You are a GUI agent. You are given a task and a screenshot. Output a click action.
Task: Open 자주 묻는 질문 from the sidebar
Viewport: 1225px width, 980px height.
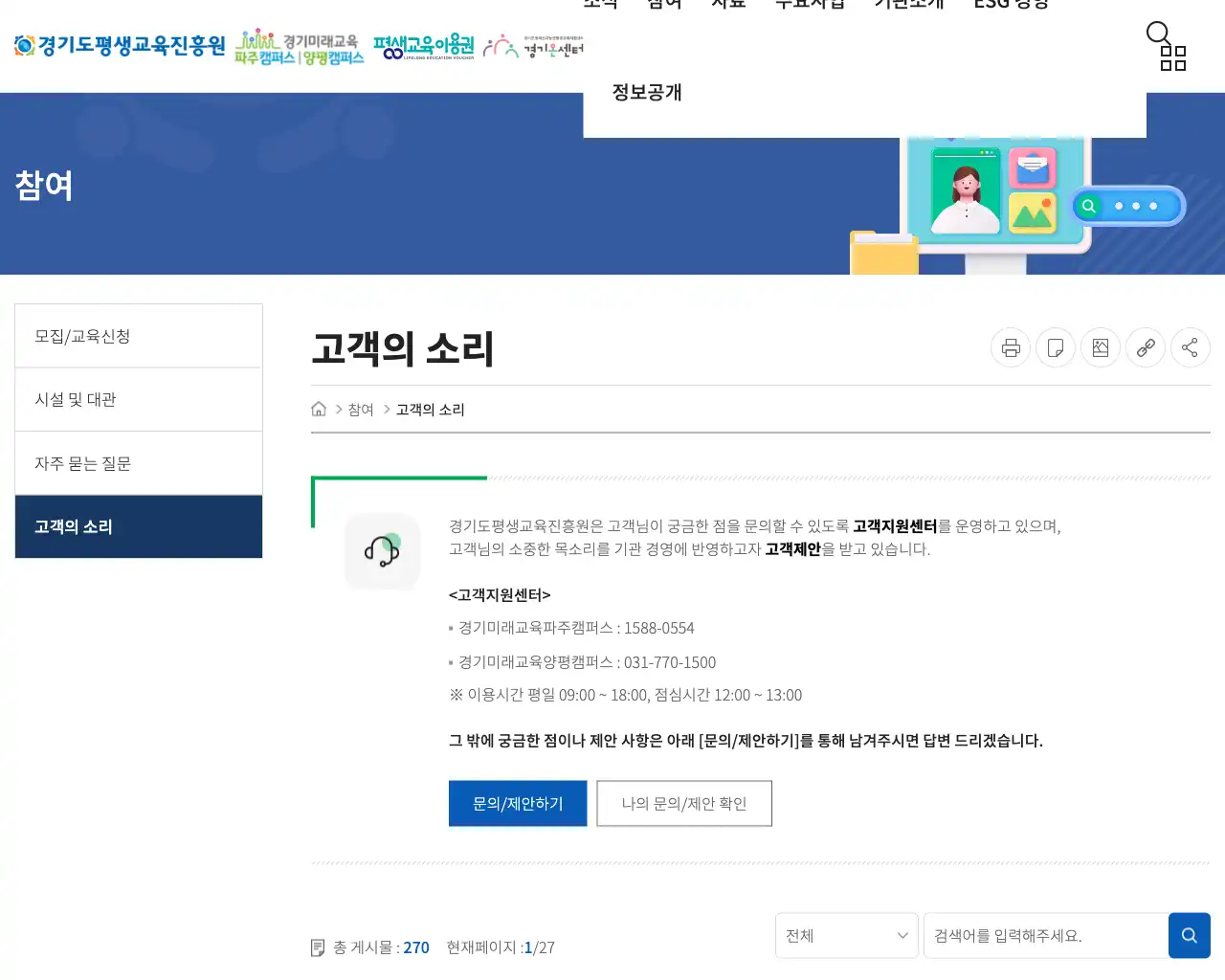(x=139, y=463)
